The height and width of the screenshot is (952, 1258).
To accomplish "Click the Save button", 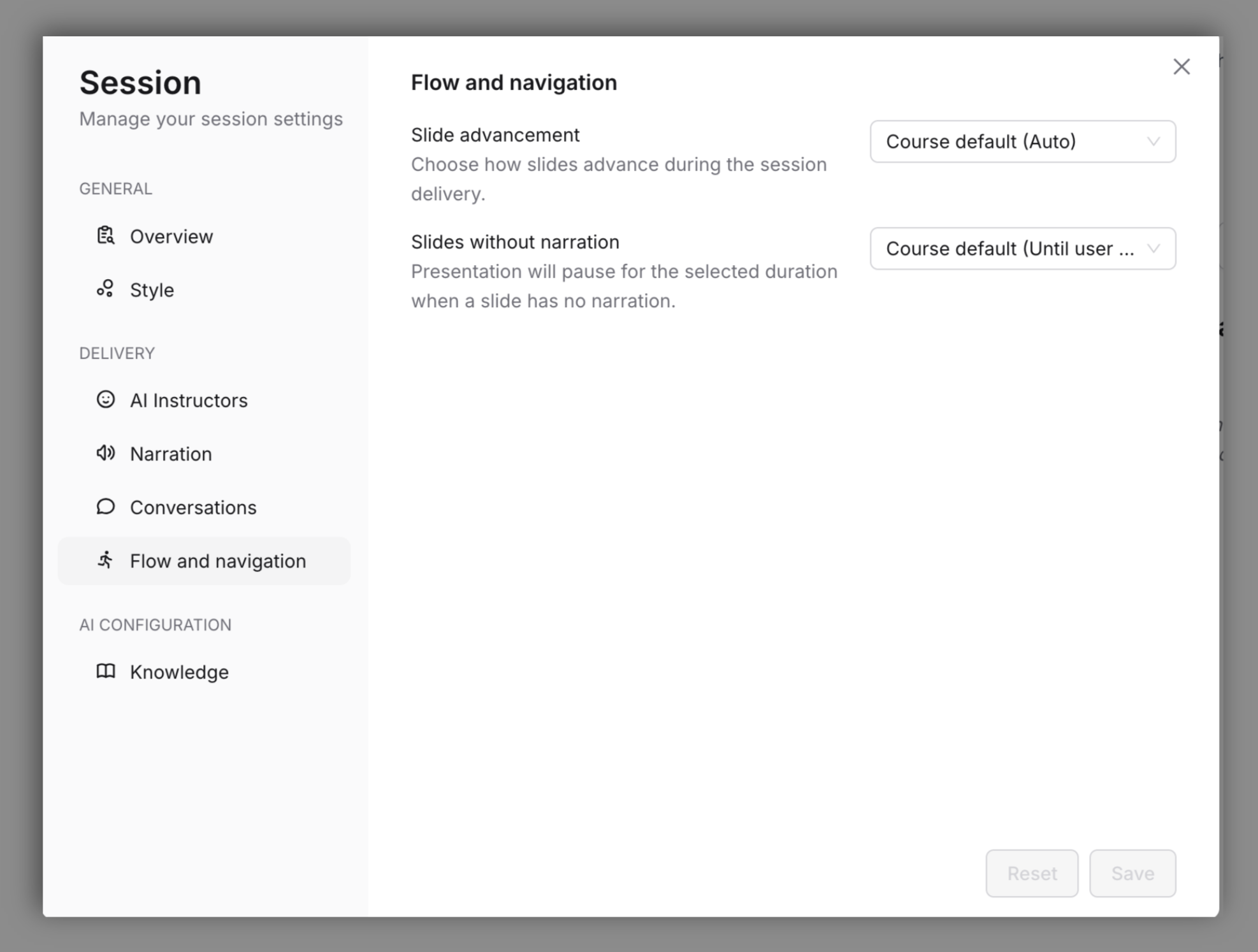I will tap(1132, 873).
